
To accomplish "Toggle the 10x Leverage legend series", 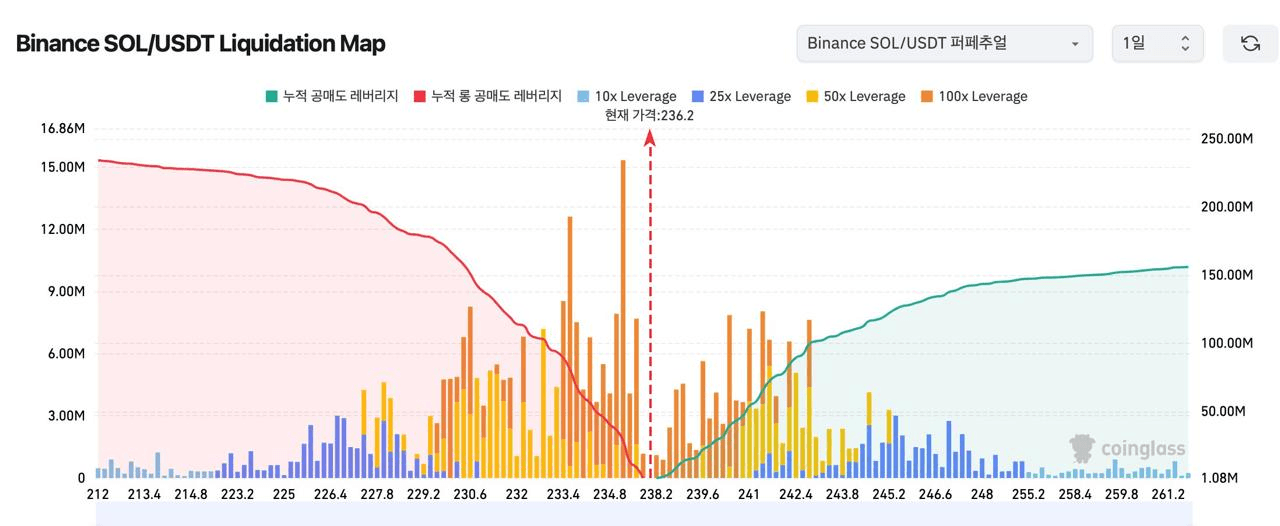I will 626,96.
